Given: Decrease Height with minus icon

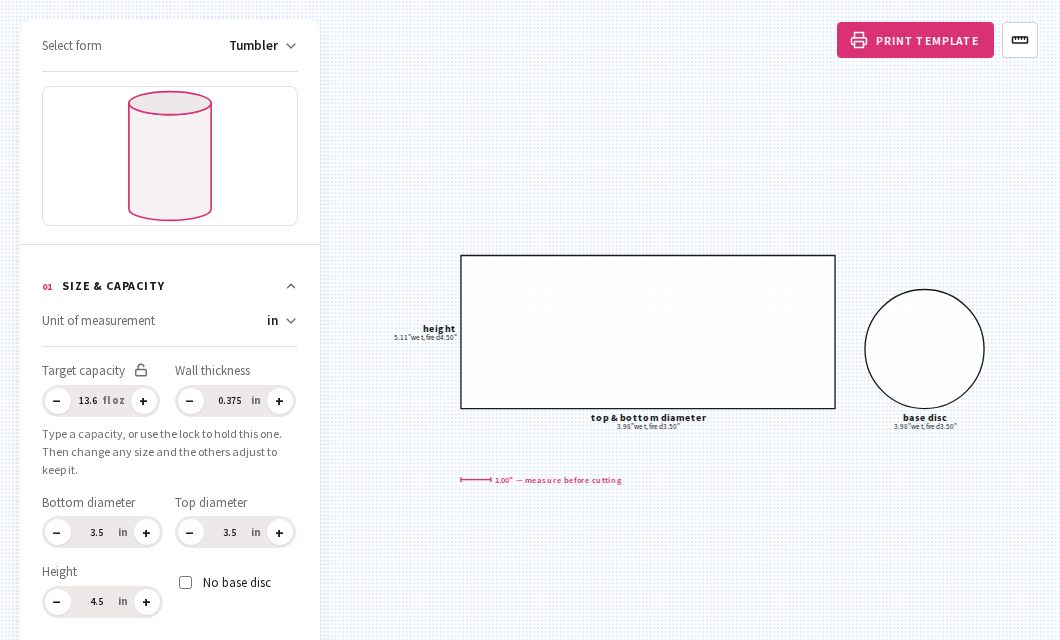Looking at the screenshot, I should tap(57, 601).
